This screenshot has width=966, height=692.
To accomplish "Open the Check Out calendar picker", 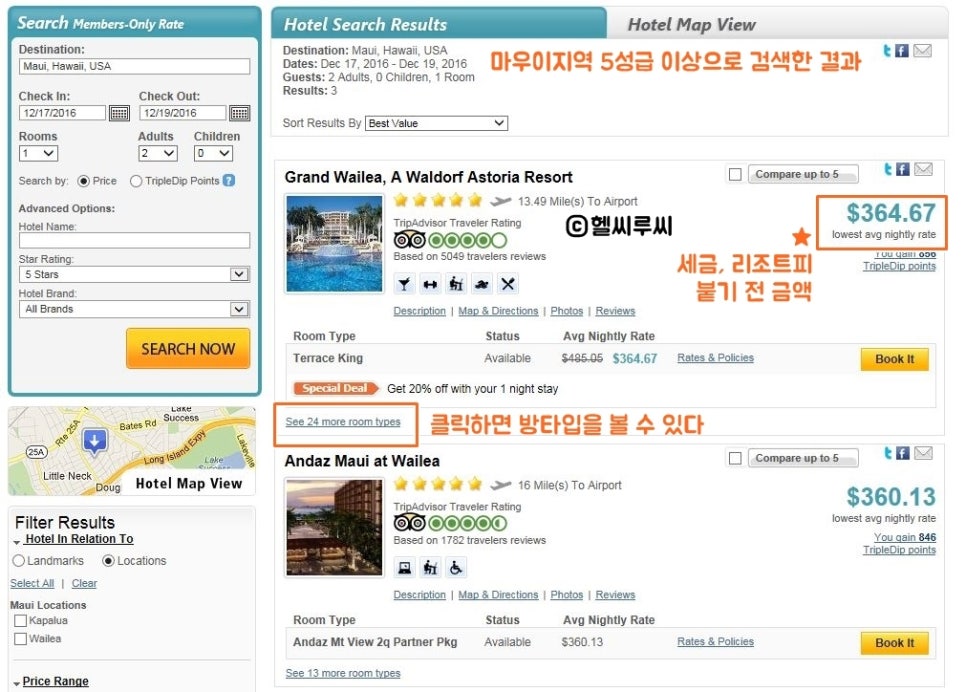I will [x=240, y=113].
